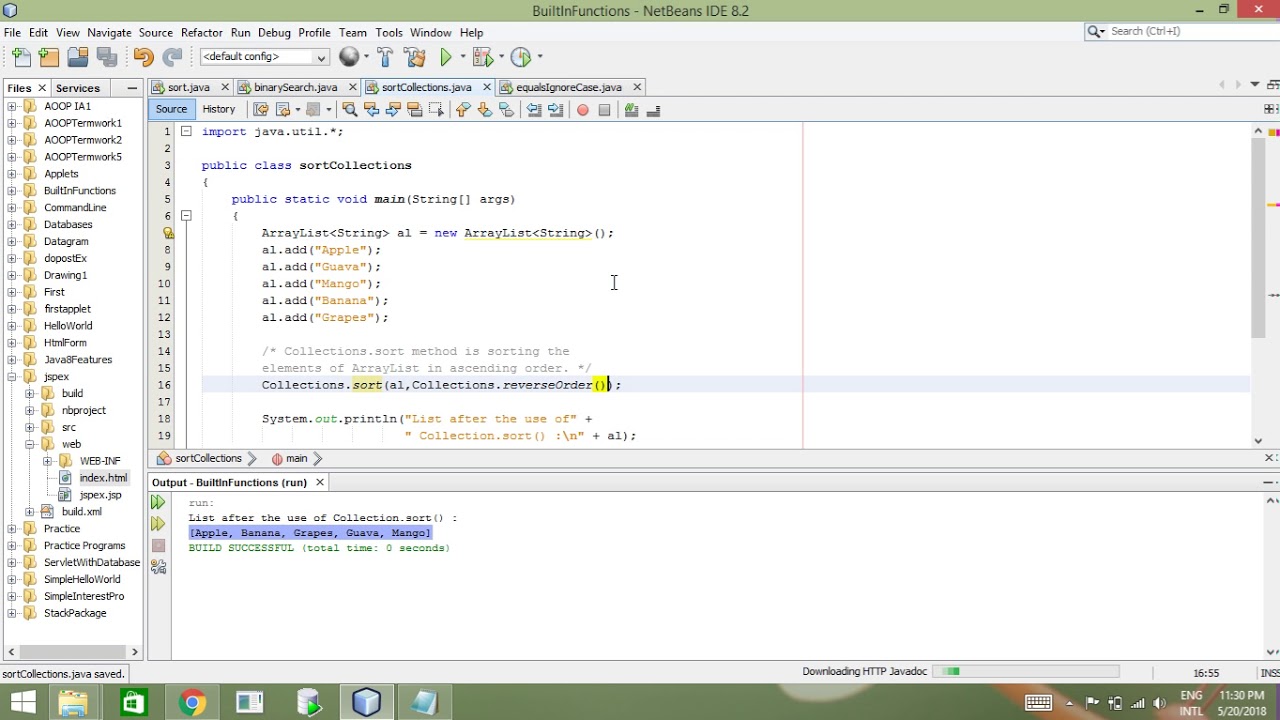This screenshot has height=720, width=1280.
Task: Click the Find Selection magnifier icon
Action: click(349, 110)
